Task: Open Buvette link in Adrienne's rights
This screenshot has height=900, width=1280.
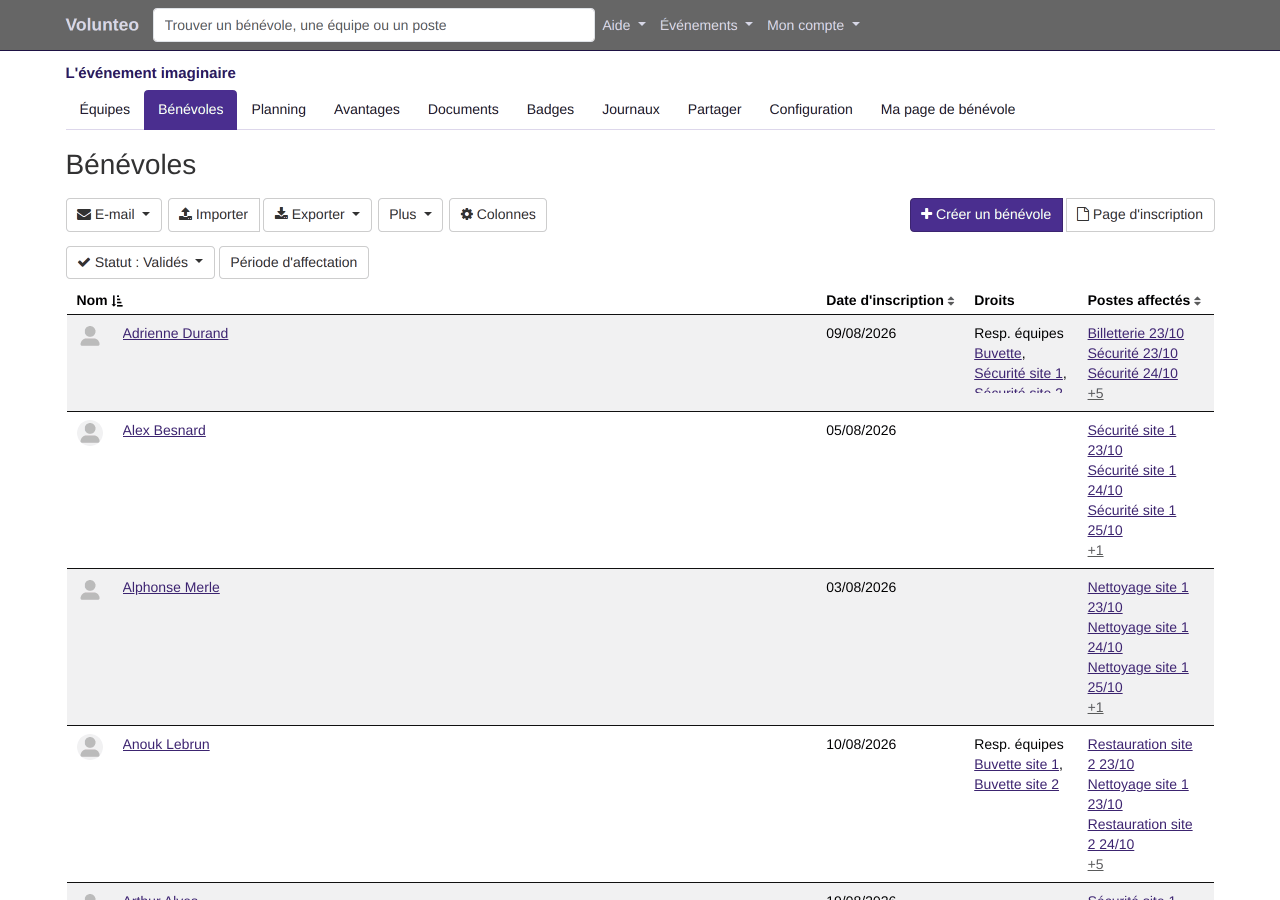Action: pos(998,353)
